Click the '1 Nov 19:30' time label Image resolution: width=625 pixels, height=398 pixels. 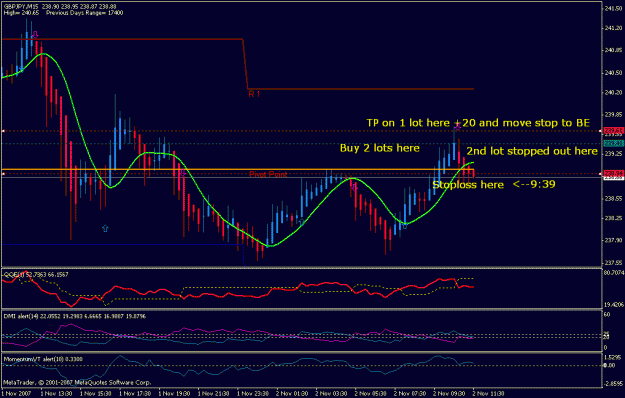(174, 394)
